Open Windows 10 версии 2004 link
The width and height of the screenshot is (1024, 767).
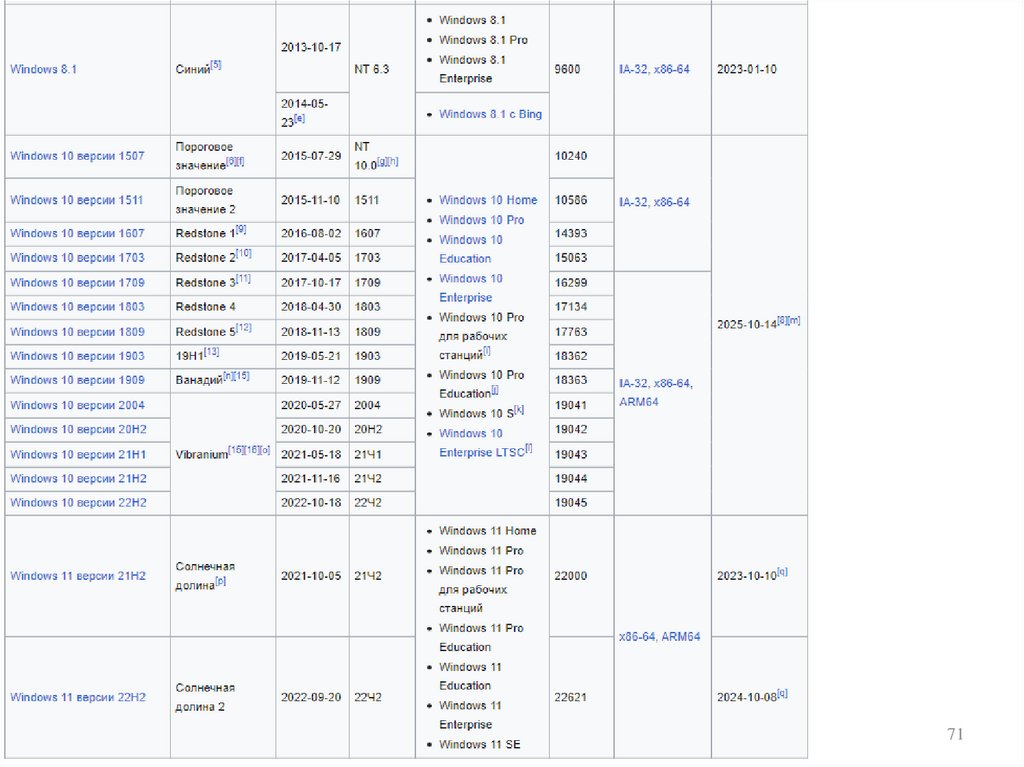tap(77, 405)
